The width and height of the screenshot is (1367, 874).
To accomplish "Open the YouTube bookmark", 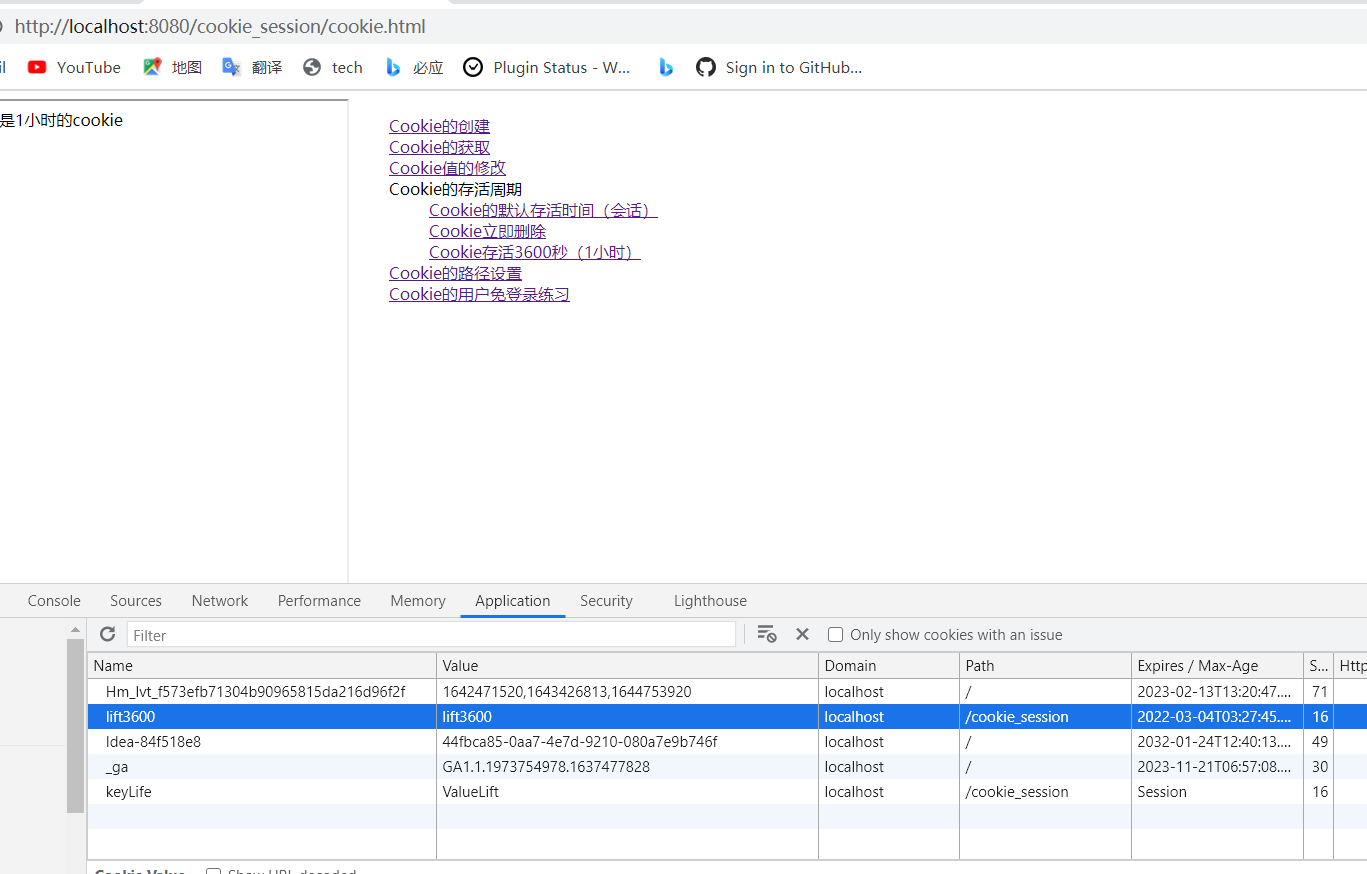I will 74,67.
